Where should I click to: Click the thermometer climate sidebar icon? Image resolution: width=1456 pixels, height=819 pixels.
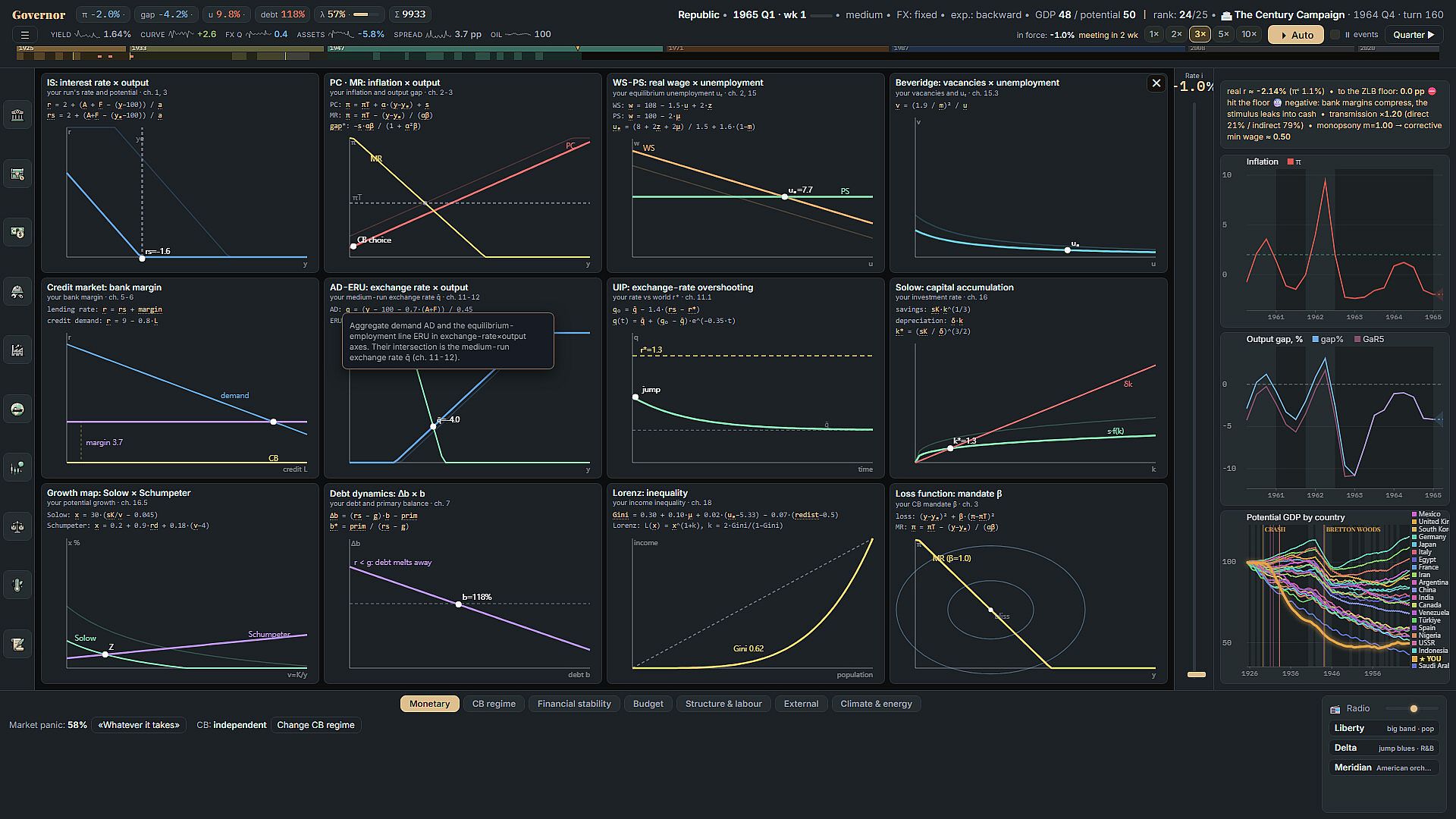point(17,585)
